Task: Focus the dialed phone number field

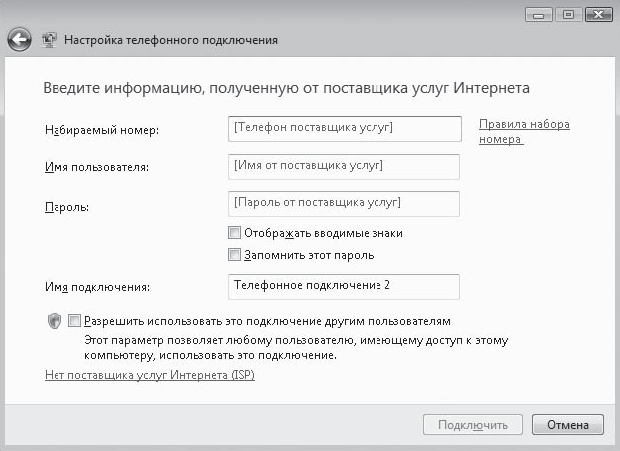Action: (344, 128)
